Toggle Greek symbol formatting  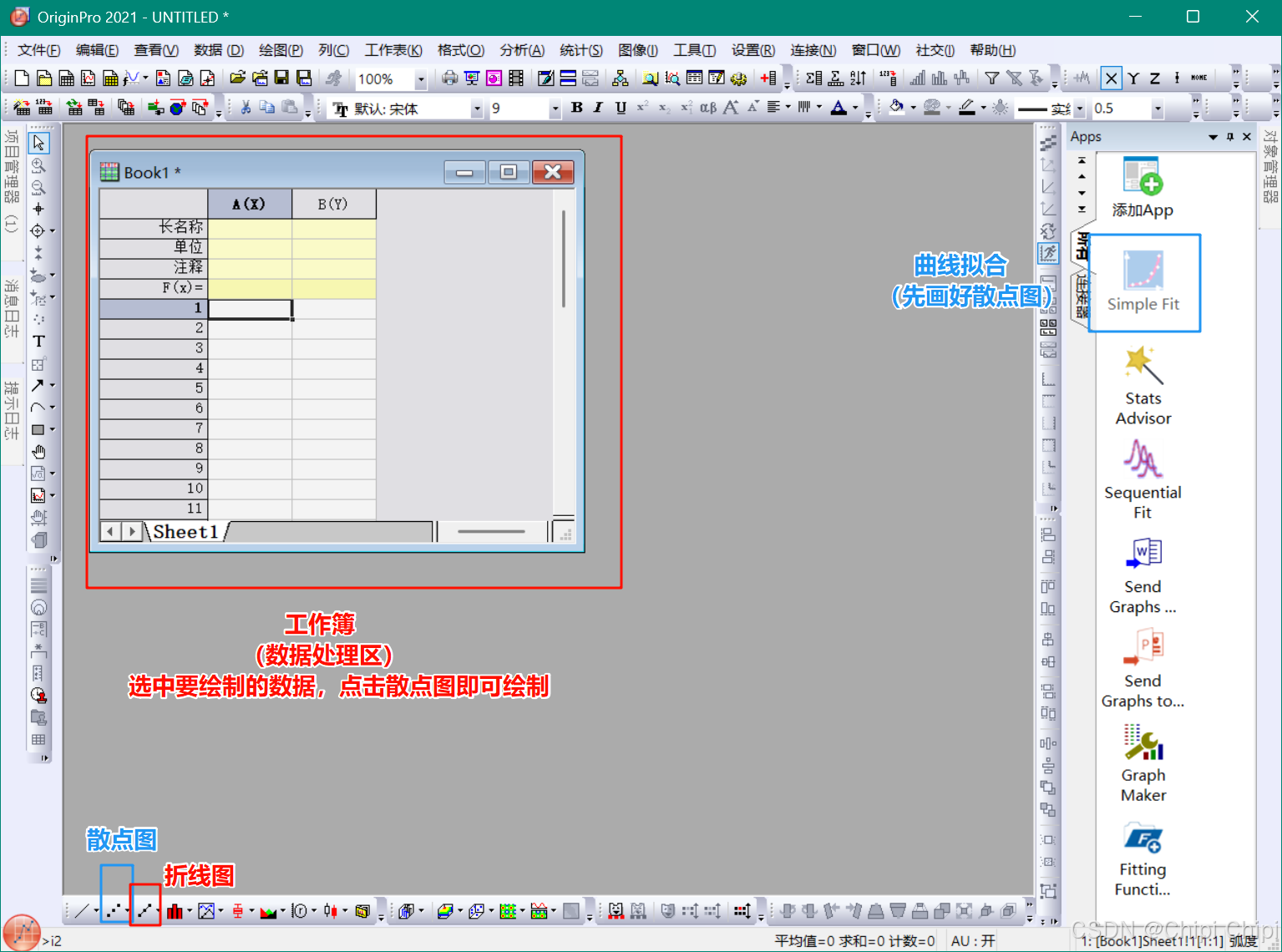pyautogui.click(x=707, y=108)
